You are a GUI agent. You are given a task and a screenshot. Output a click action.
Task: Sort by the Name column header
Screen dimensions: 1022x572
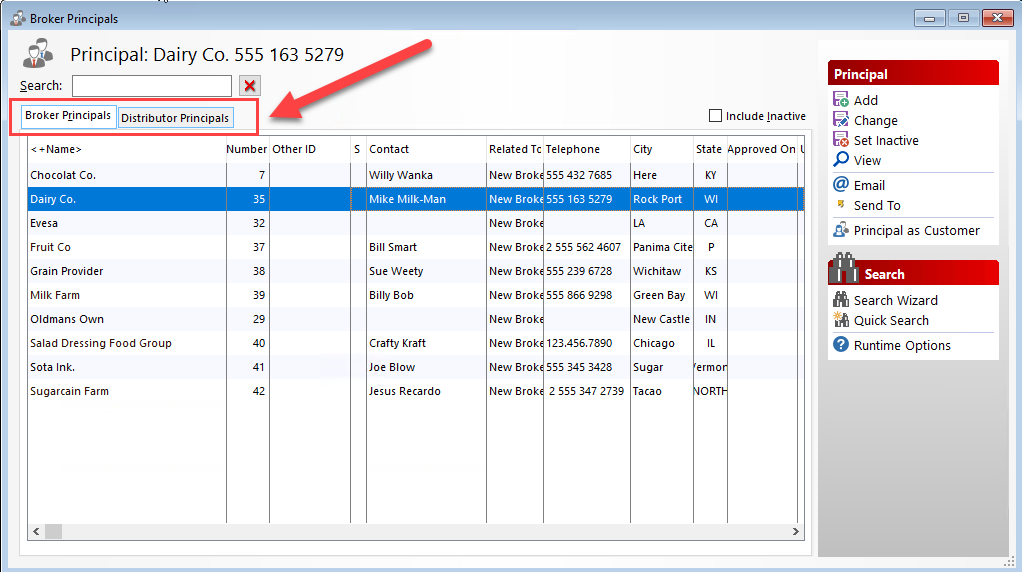tap(127, 149)
